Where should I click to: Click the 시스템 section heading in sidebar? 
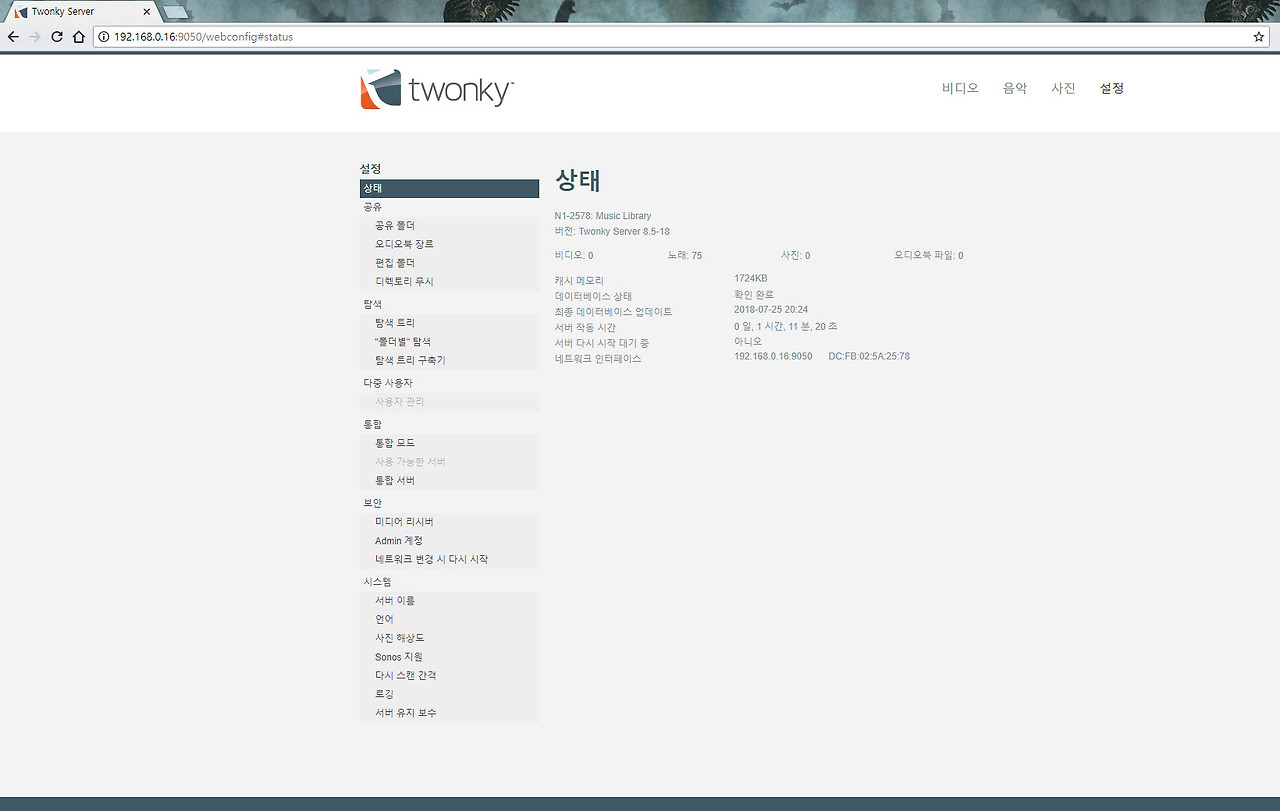point(377,582)
